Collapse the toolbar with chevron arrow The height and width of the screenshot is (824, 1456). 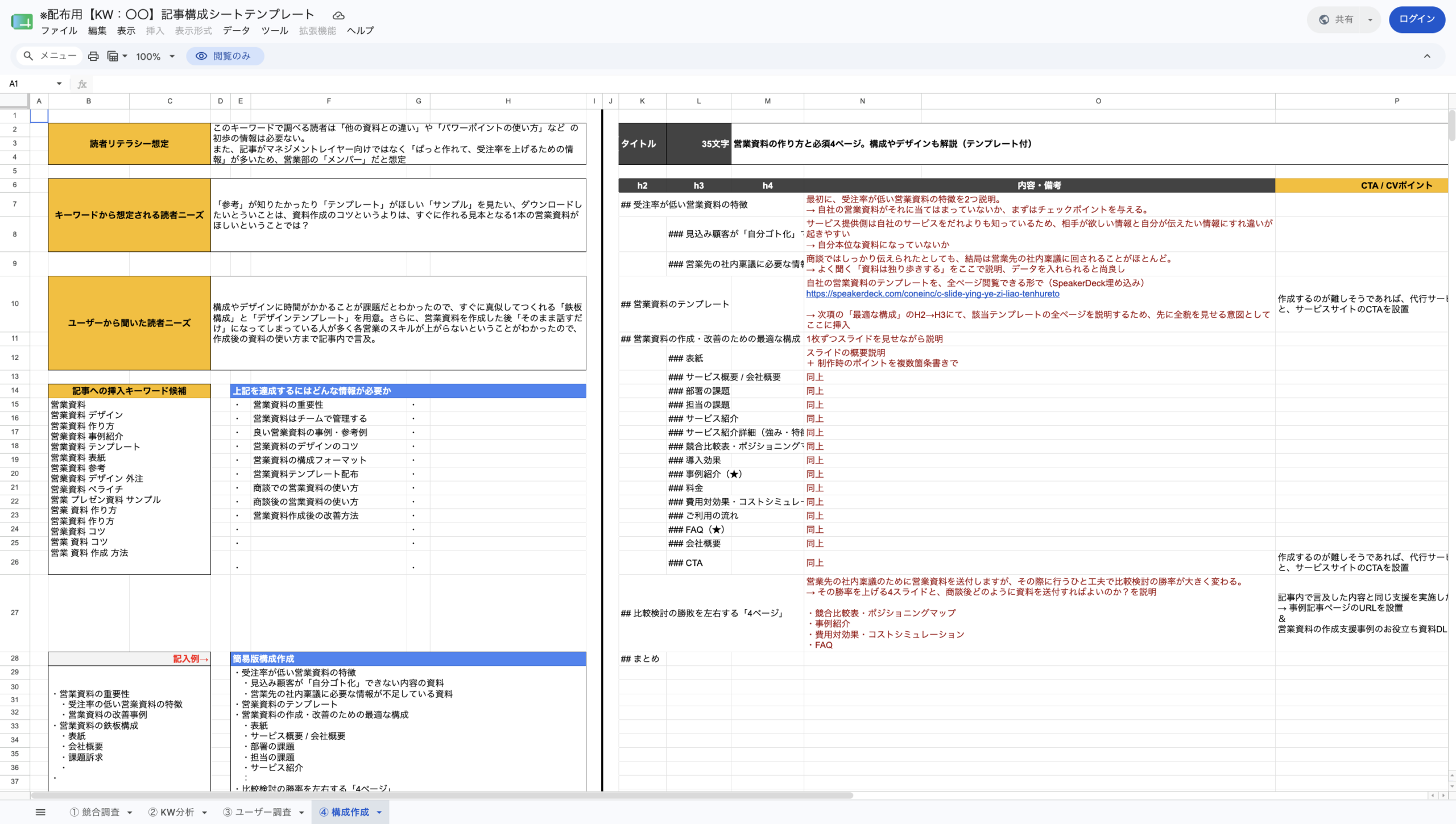1427,56
